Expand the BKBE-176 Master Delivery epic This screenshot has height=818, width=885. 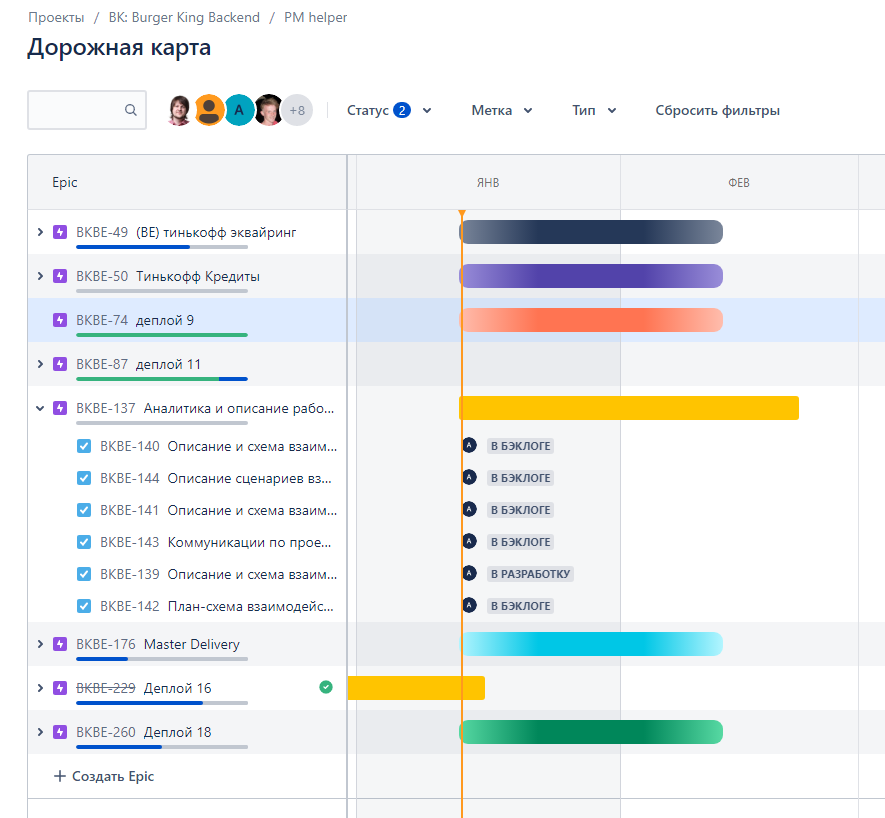pyautogui.click(x=40, y=644)
